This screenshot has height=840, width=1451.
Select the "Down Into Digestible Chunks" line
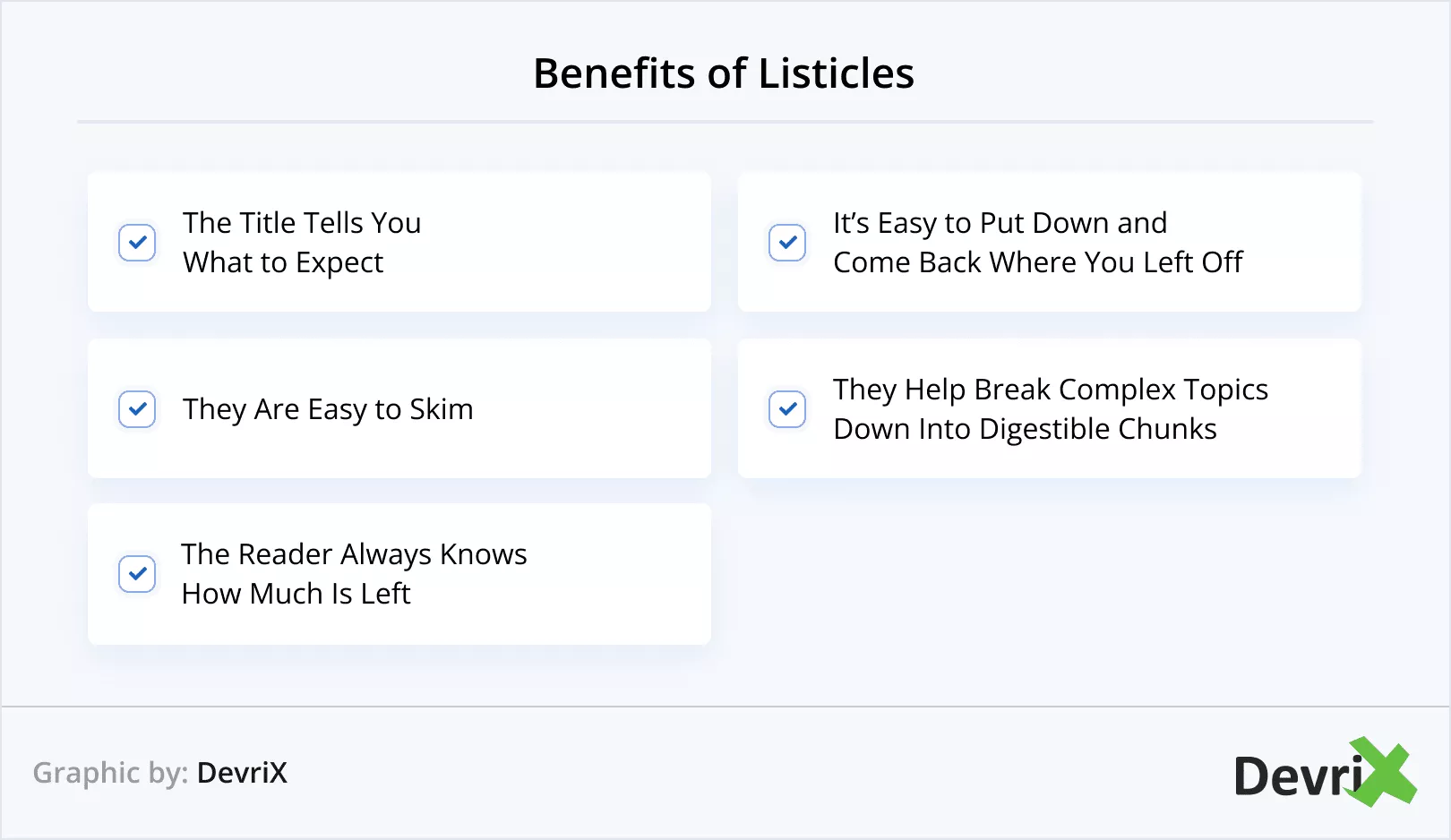pyautogui.click(x=1025, y=429)
